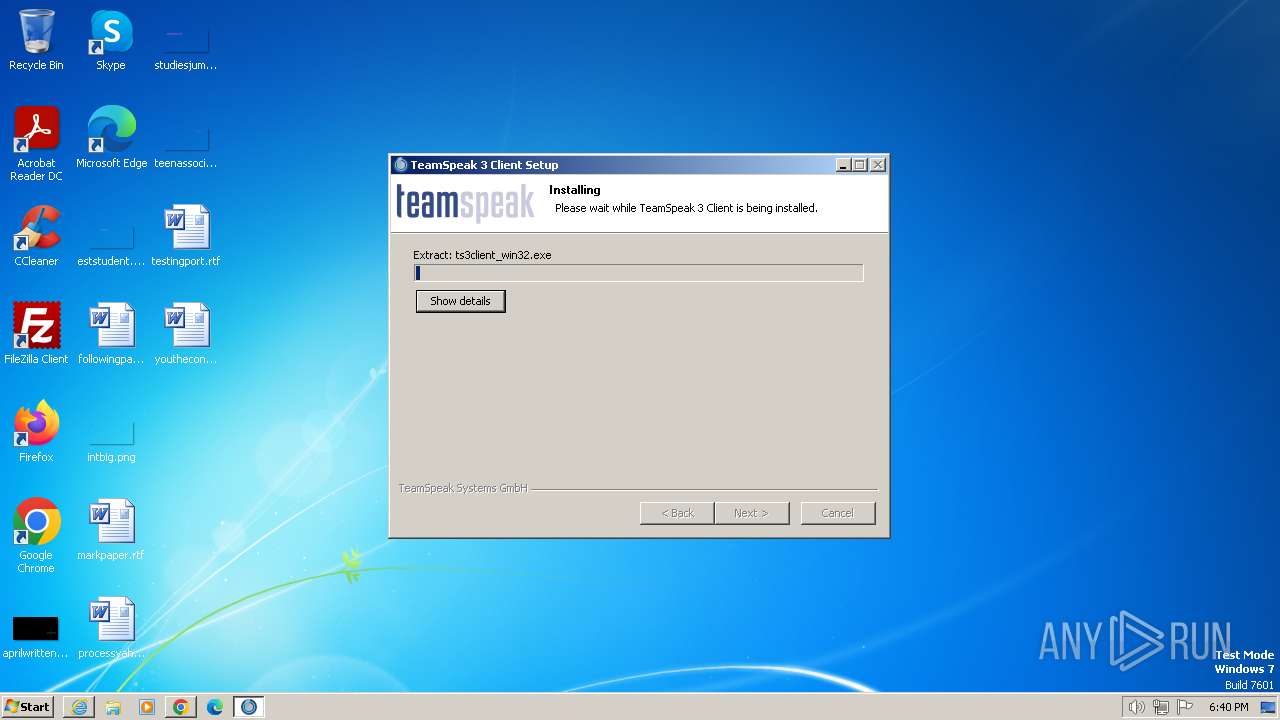The height and width of the screenshot is (720, 1280).
Task: Click the Cancel button in setup
Action: pyautogui.click(x=838, y=513)
